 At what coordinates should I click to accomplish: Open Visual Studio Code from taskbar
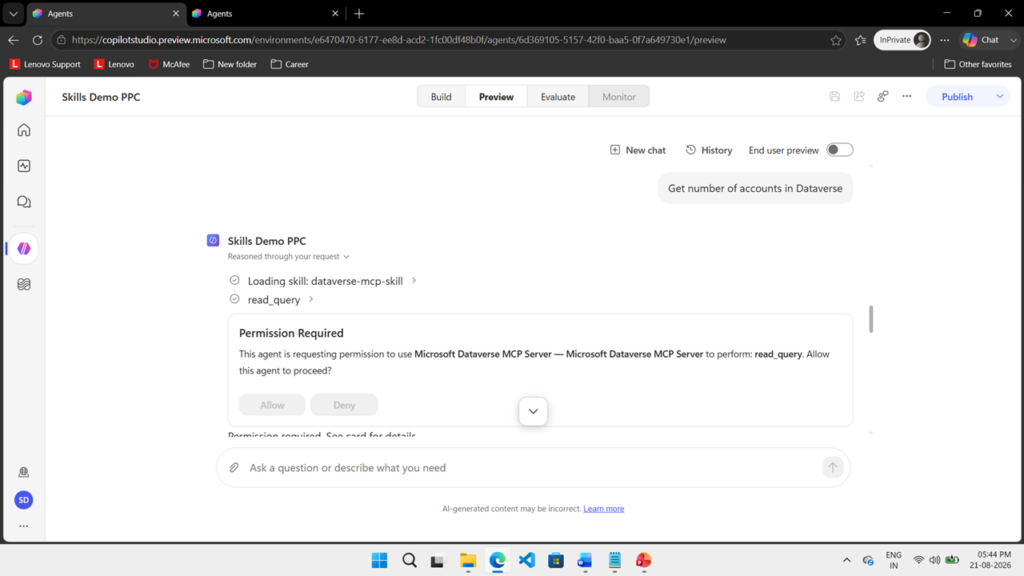point(526,560)
